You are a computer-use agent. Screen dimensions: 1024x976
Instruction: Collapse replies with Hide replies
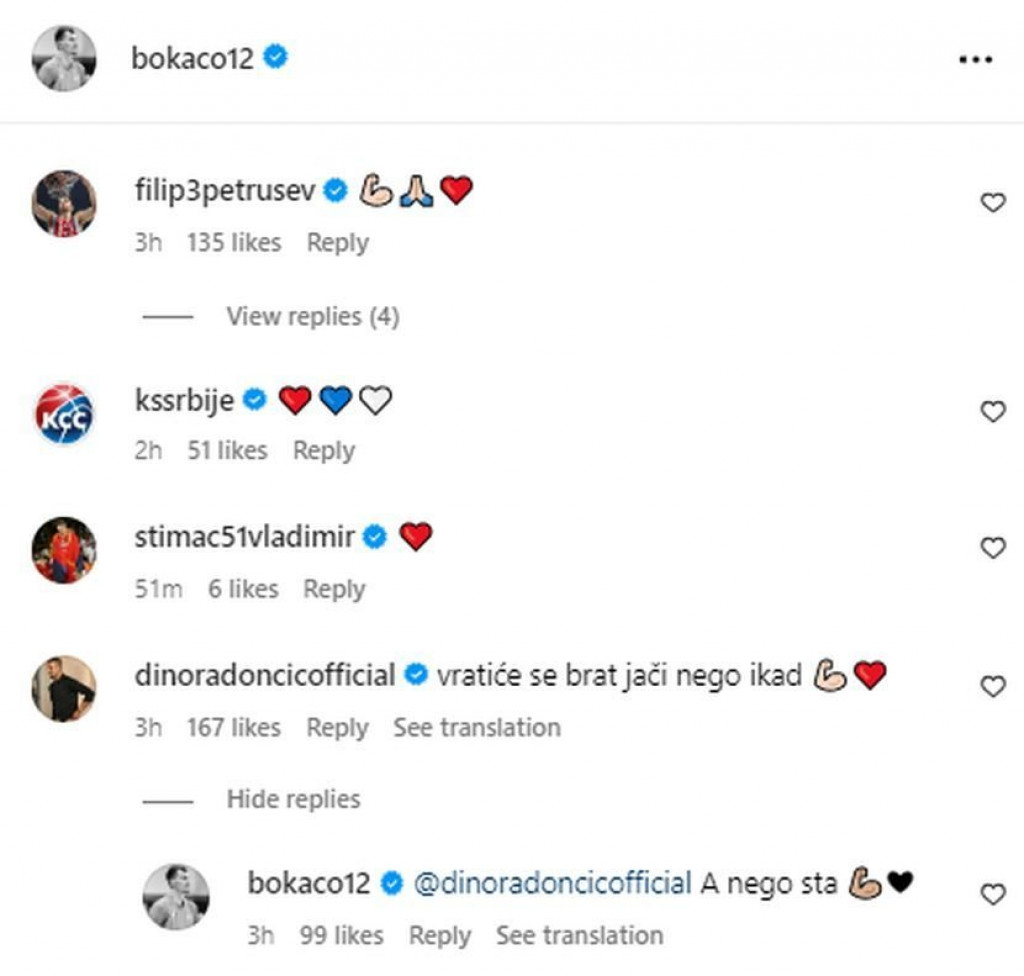pos(293,800)
